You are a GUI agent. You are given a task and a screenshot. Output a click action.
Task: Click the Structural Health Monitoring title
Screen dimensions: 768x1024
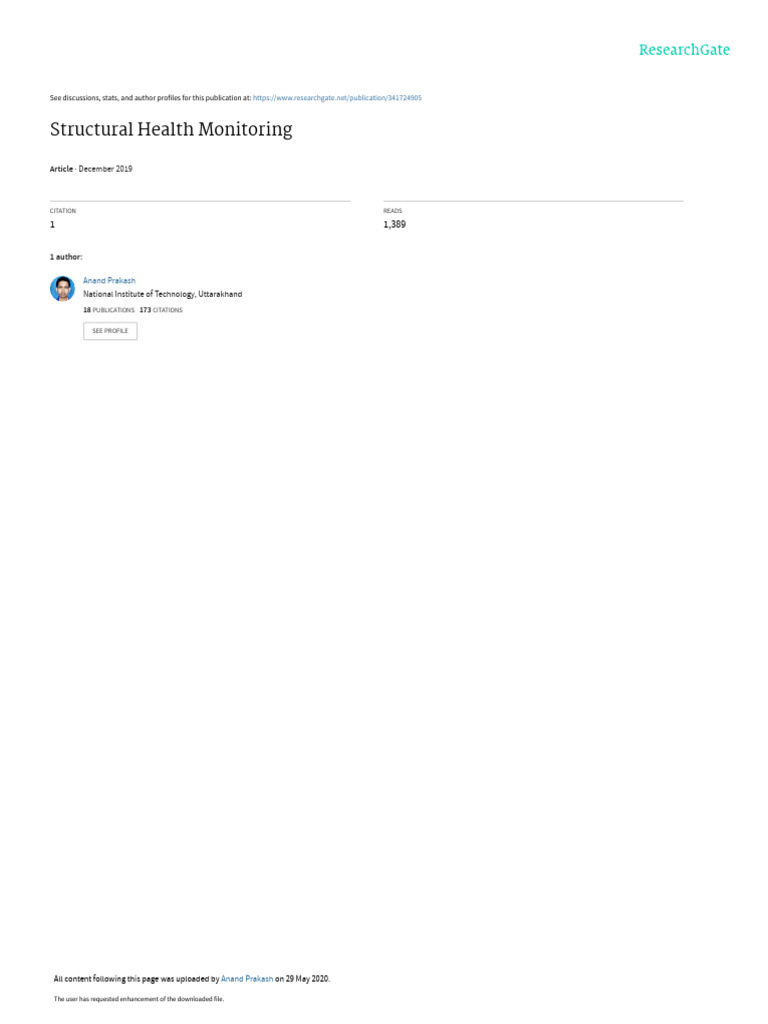tap(171, 129)
